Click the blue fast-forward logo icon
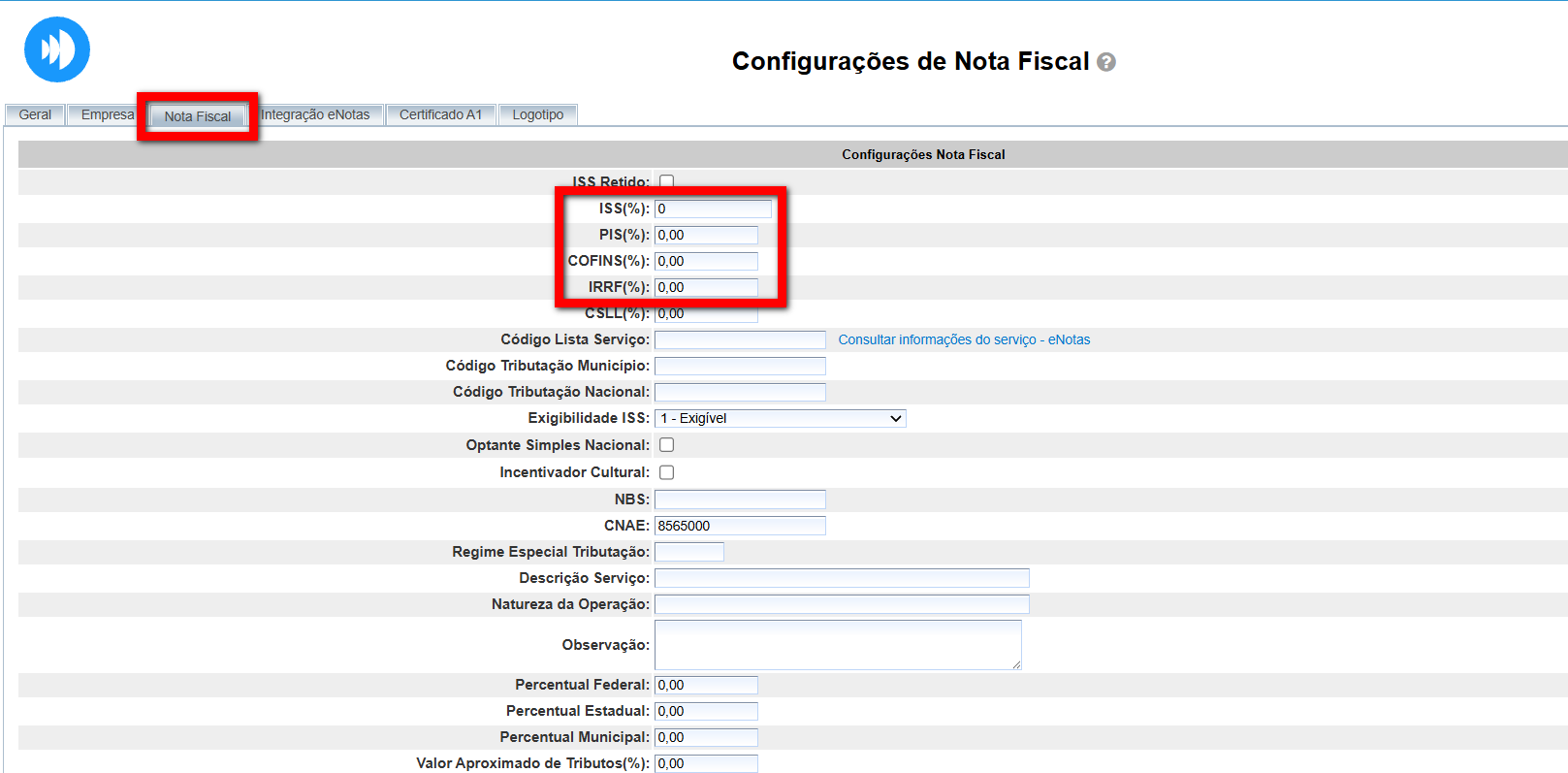The height and width of the screenshot is (773, 1568). coord(57,49)
